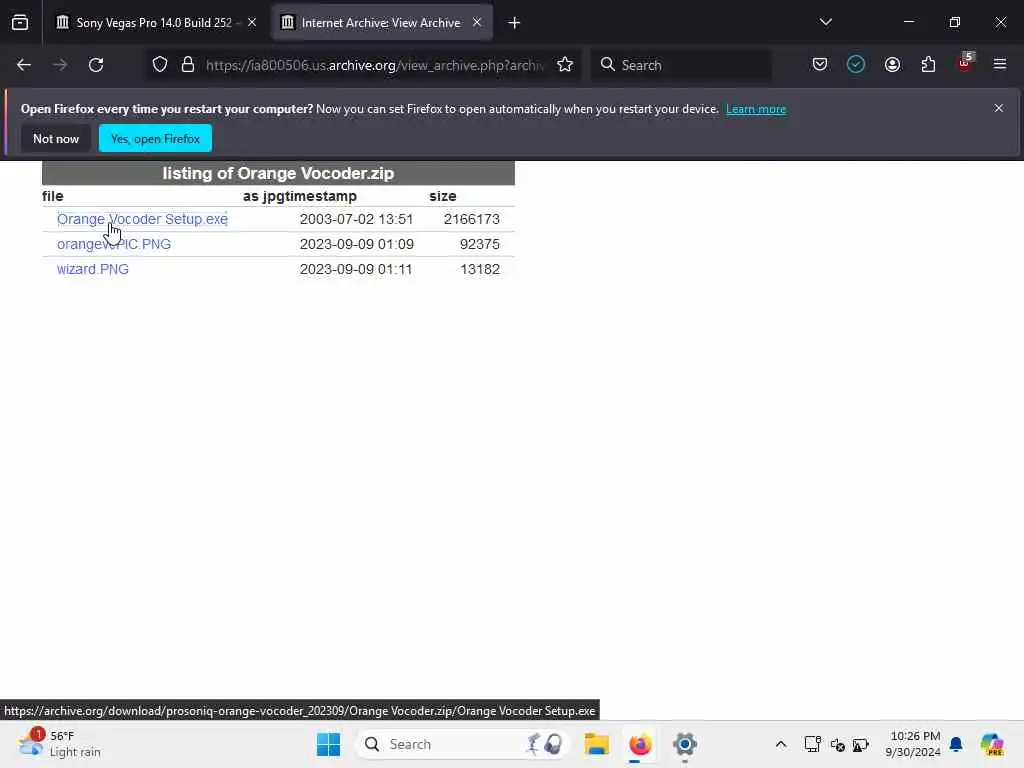This screenshot has height=768, width=1024.
Task: Reload the current page
Action: click(96, 65)
